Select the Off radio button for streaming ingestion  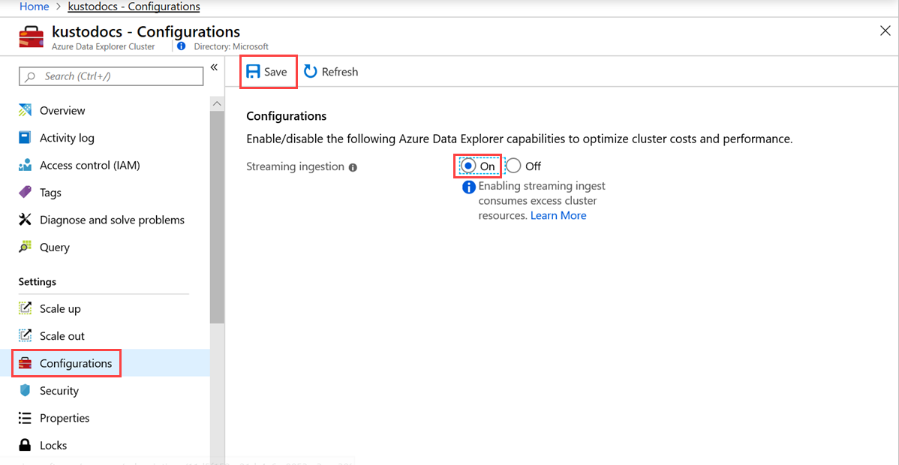click(514, 166)
